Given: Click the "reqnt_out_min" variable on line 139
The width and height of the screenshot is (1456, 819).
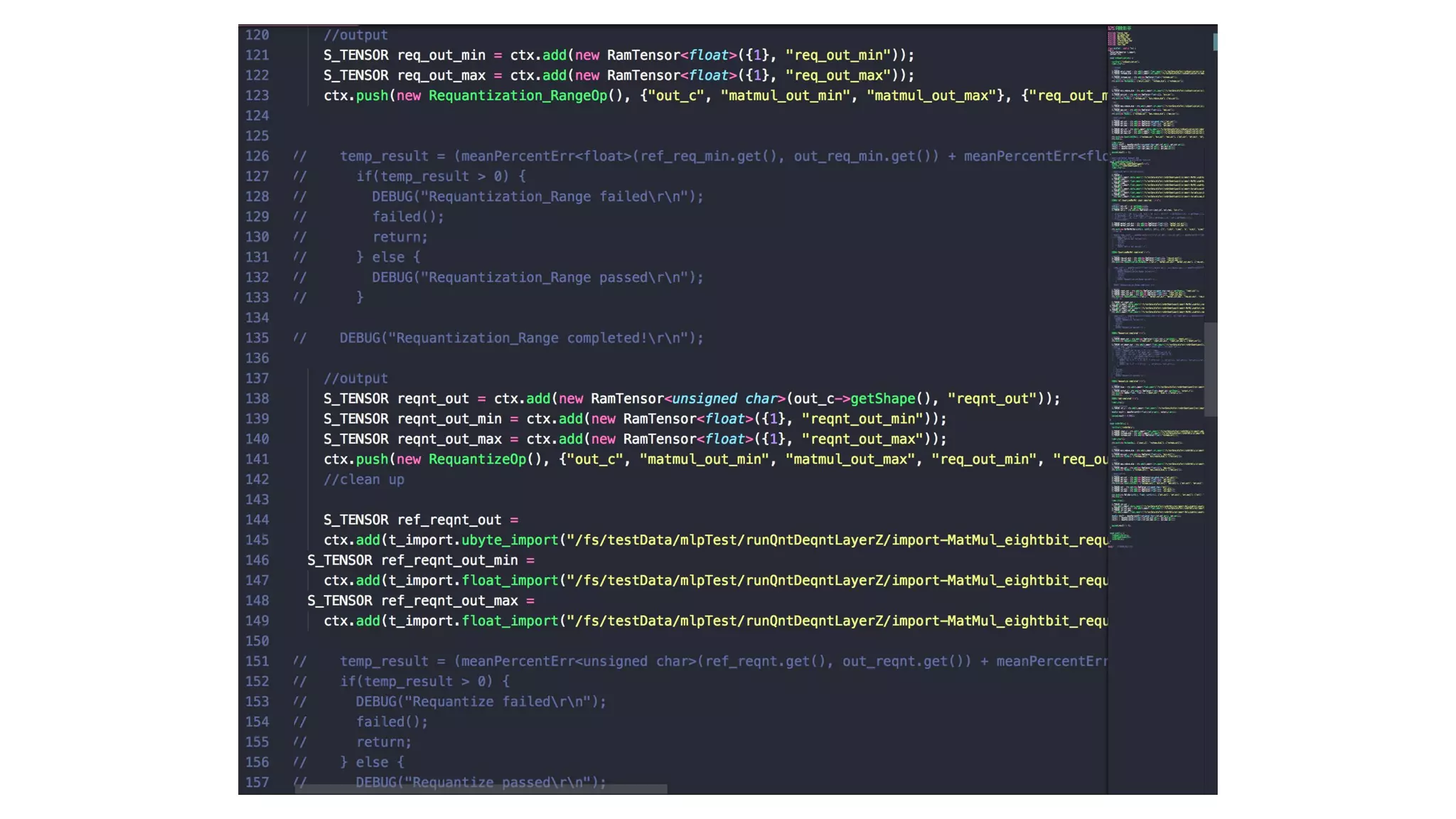Looking at the screenshot, I should 449,419.
